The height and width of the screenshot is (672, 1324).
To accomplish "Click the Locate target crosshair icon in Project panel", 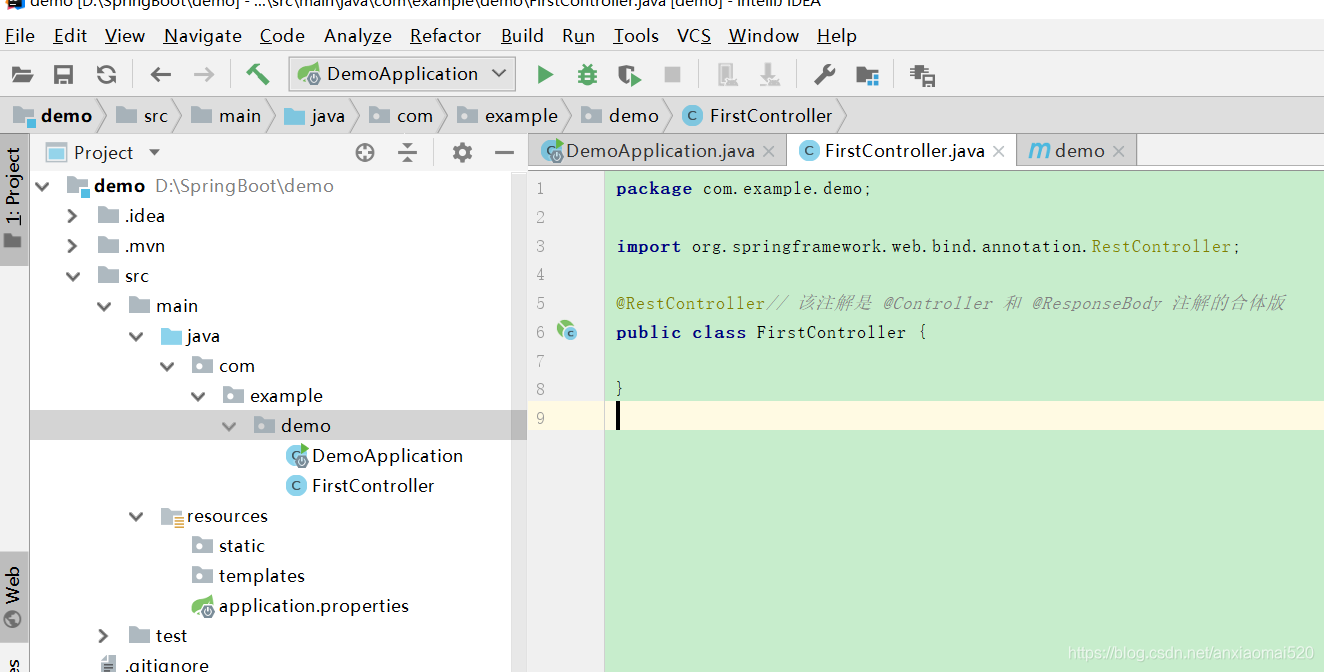I will [x=365, y=152].
